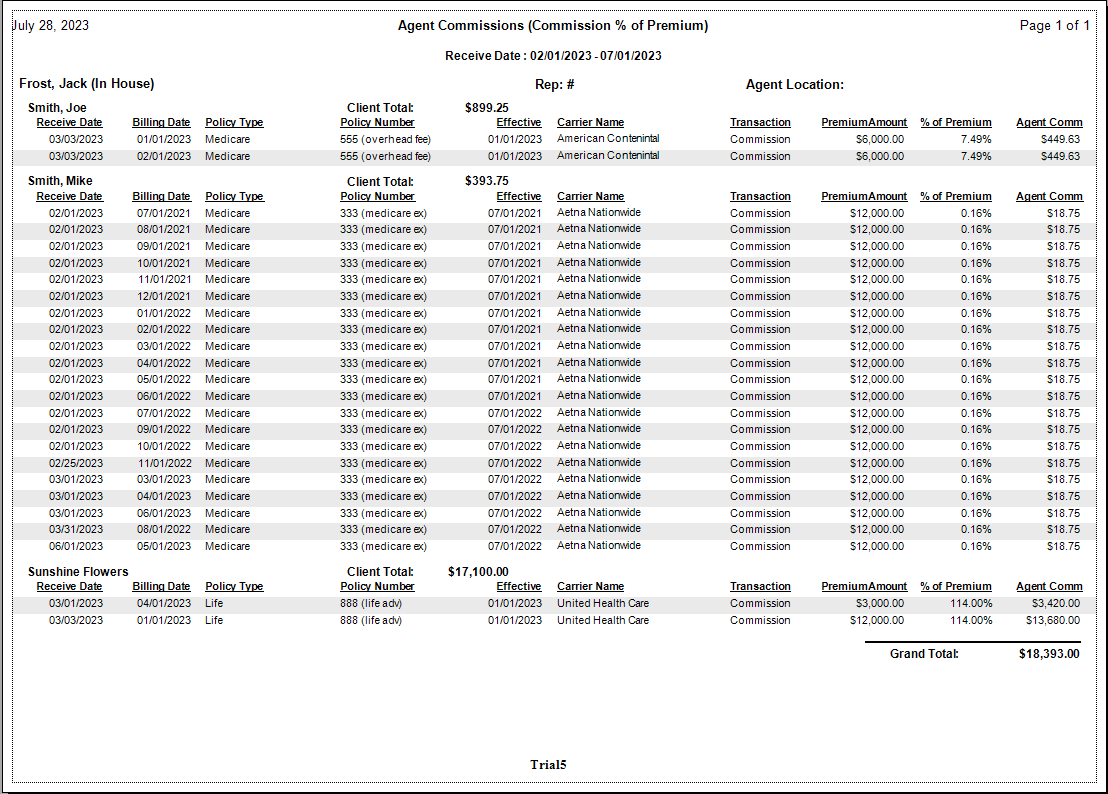Click the Policy Number column header

(377, 122)
